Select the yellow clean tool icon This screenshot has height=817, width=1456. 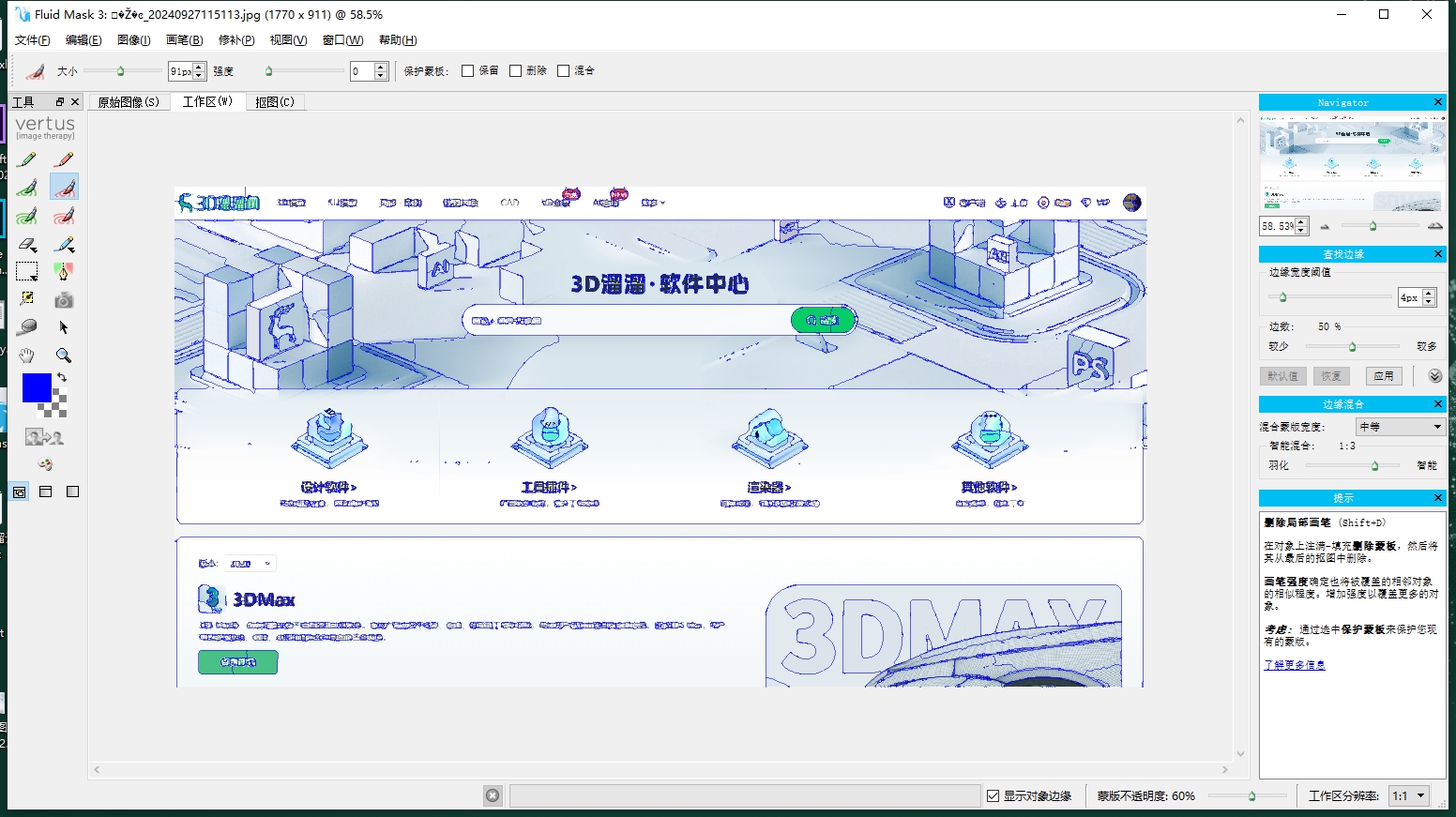pos(27,299)
